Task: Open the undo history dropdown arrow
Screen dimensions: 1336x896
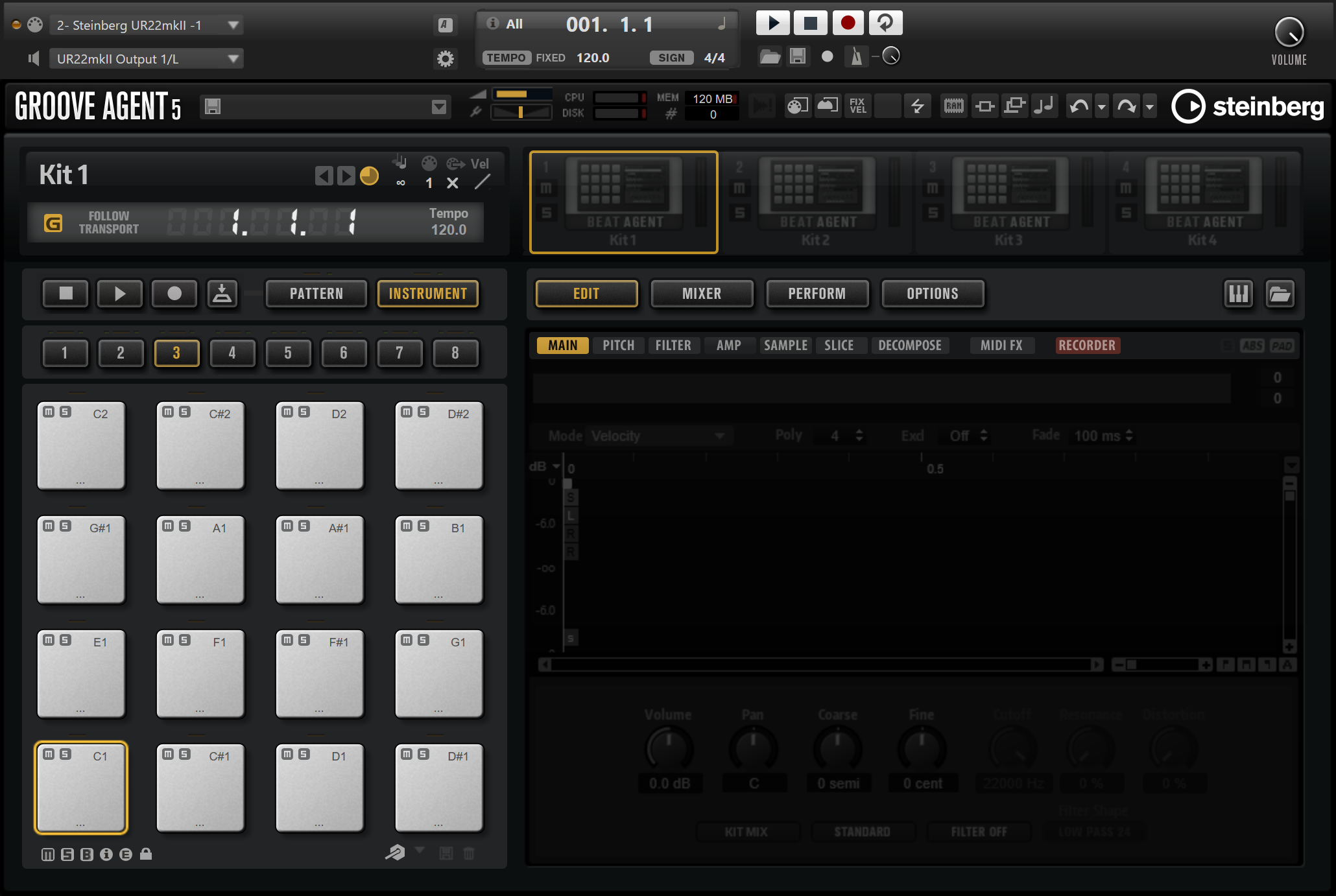Action: tap(1101, 106)
